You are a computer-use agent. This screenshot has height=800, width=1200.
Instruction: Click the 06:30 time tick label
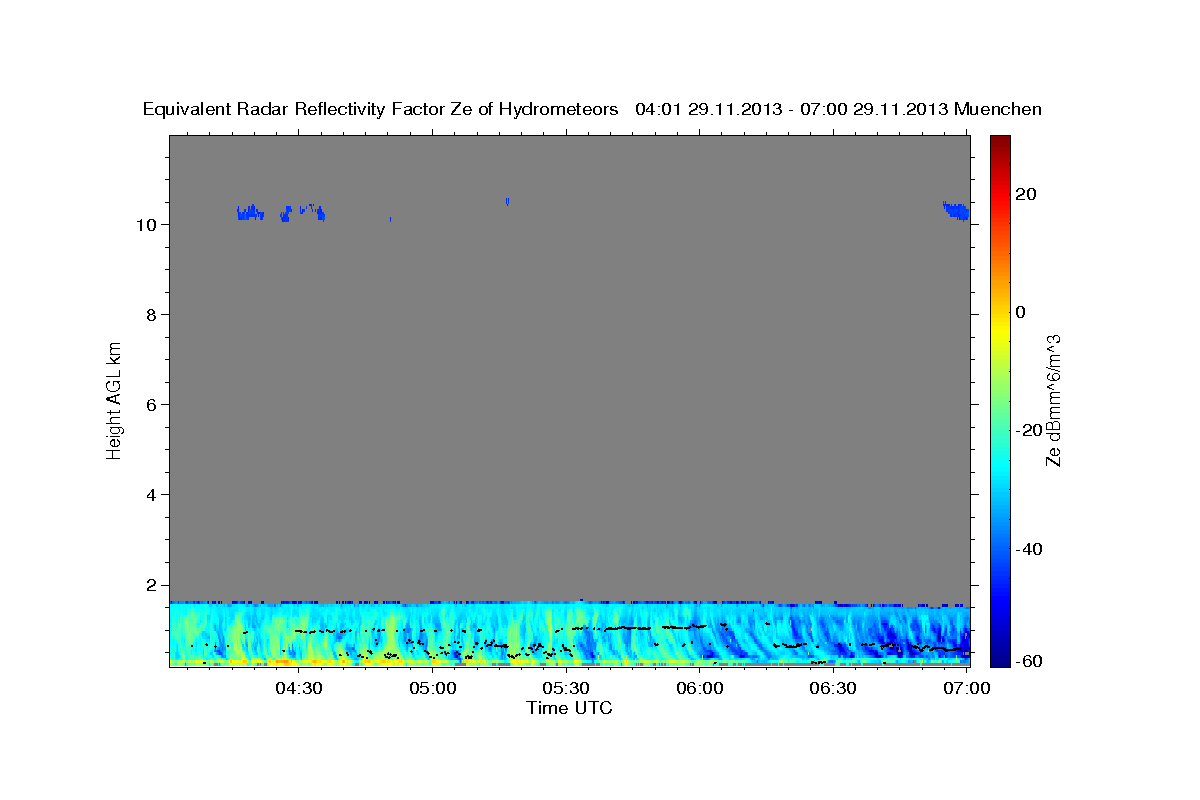833,688
